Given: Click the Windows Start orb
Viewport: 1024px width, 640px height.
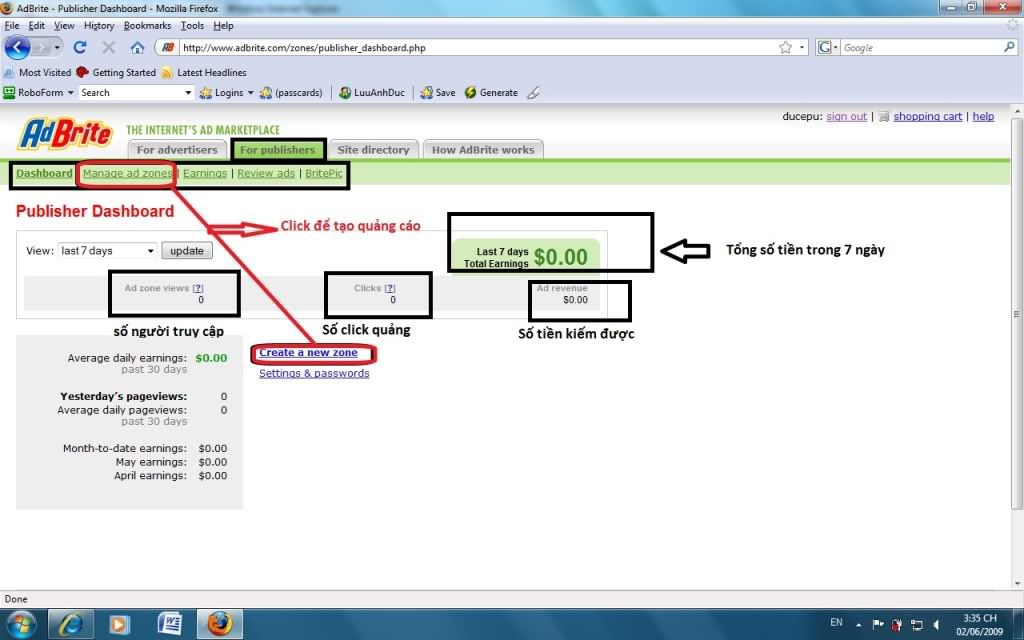Looking at the screenshot, I should (20, 624).
